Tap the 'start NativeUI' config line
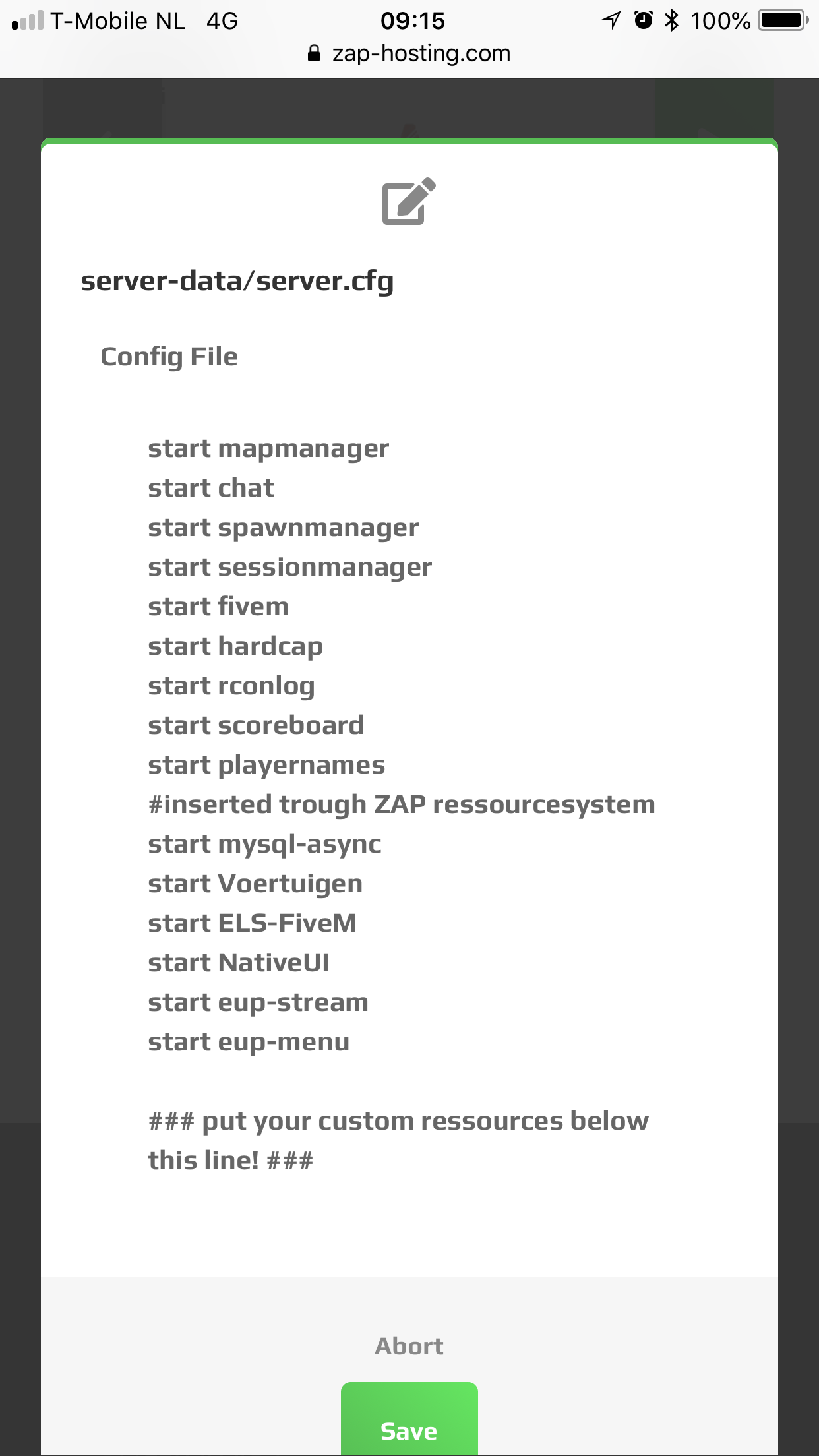This screenshot has height=1456, width=819. coord(239,963)
